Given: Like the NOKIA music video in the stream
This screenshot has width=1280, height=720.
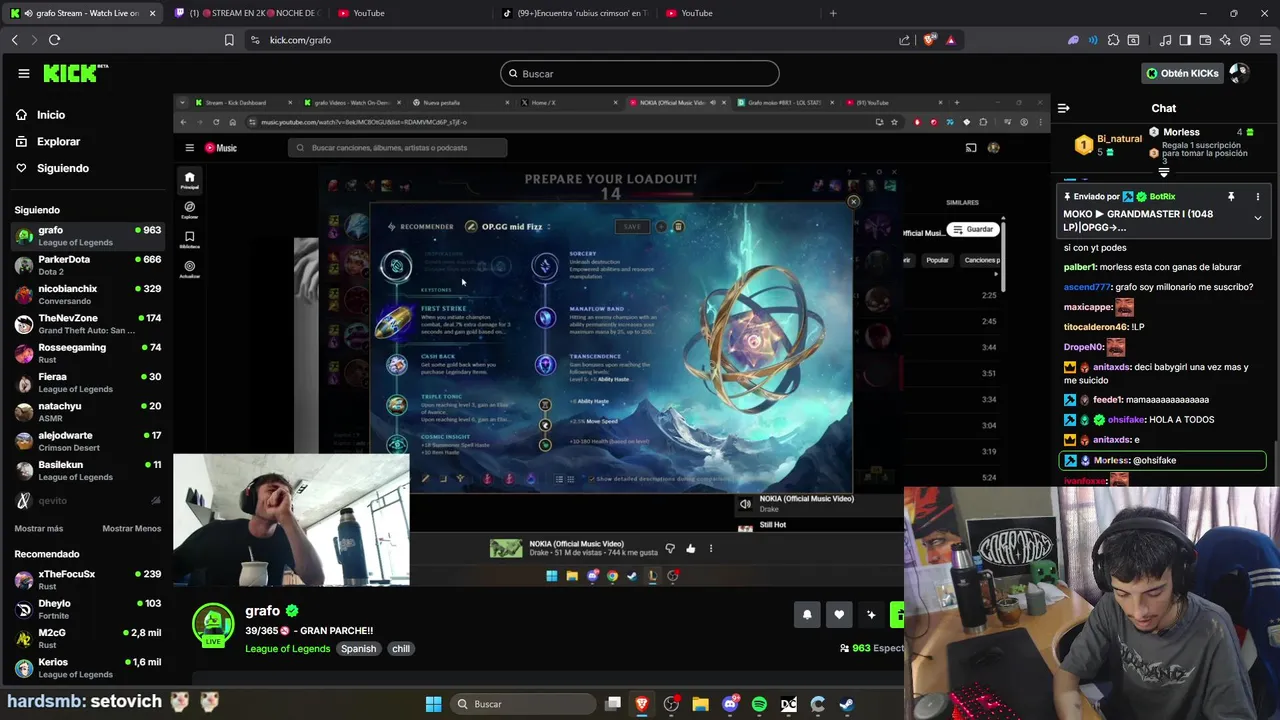Looking at the screenshot, I should 690,548.
